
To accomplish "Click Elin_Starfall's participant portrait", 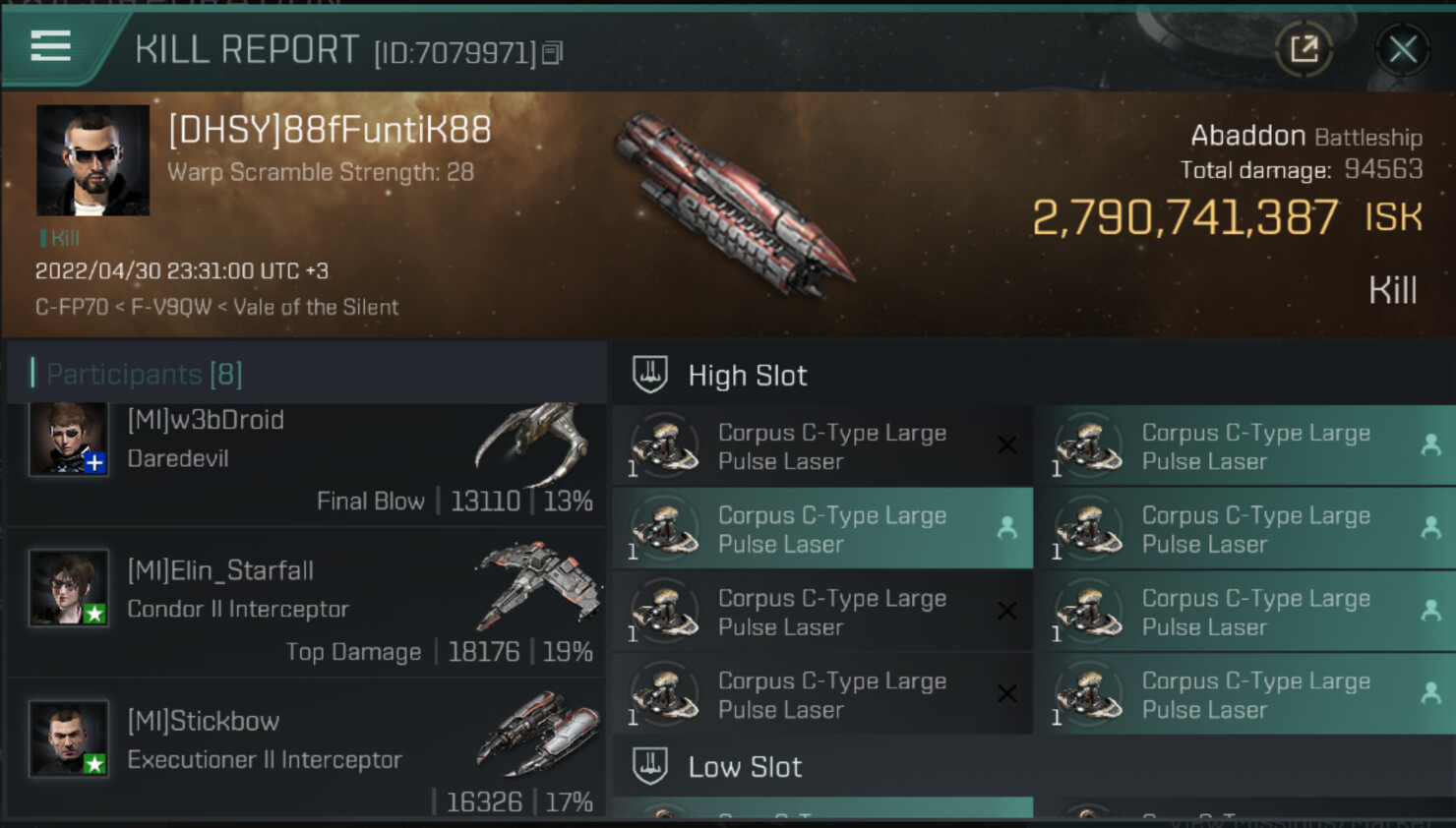I will pyautogui.click(x=68, y=588).
